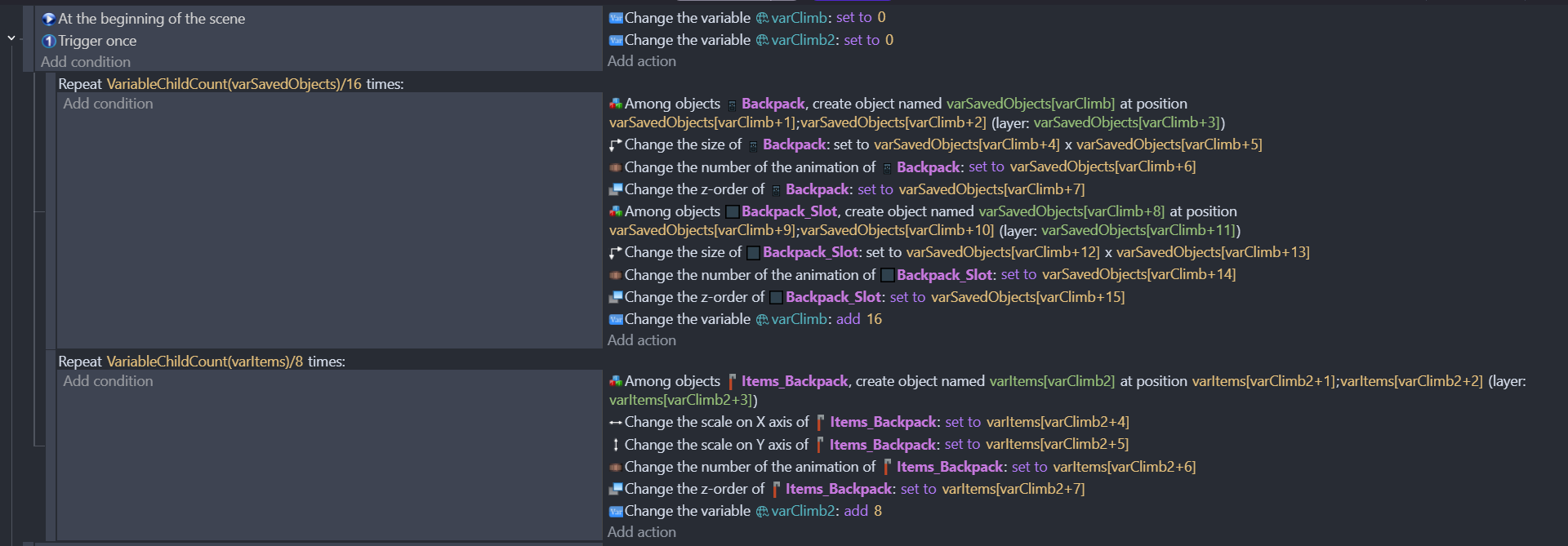This screenshot has height=546, width=1568.
Task: Open the 'add' operator in varClimb2 add 8
Action: pyautogui.click(x=856, y=511)
